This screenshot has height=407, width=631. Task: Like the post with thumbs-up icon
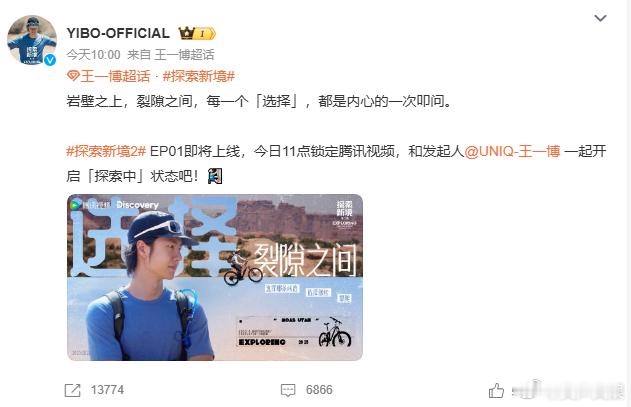[x=496, y=390]
